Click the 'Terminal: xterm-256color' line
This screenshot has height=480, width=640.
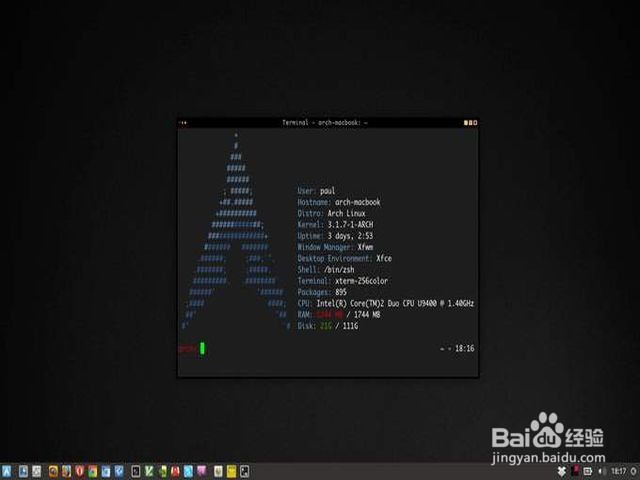point(342,281)
